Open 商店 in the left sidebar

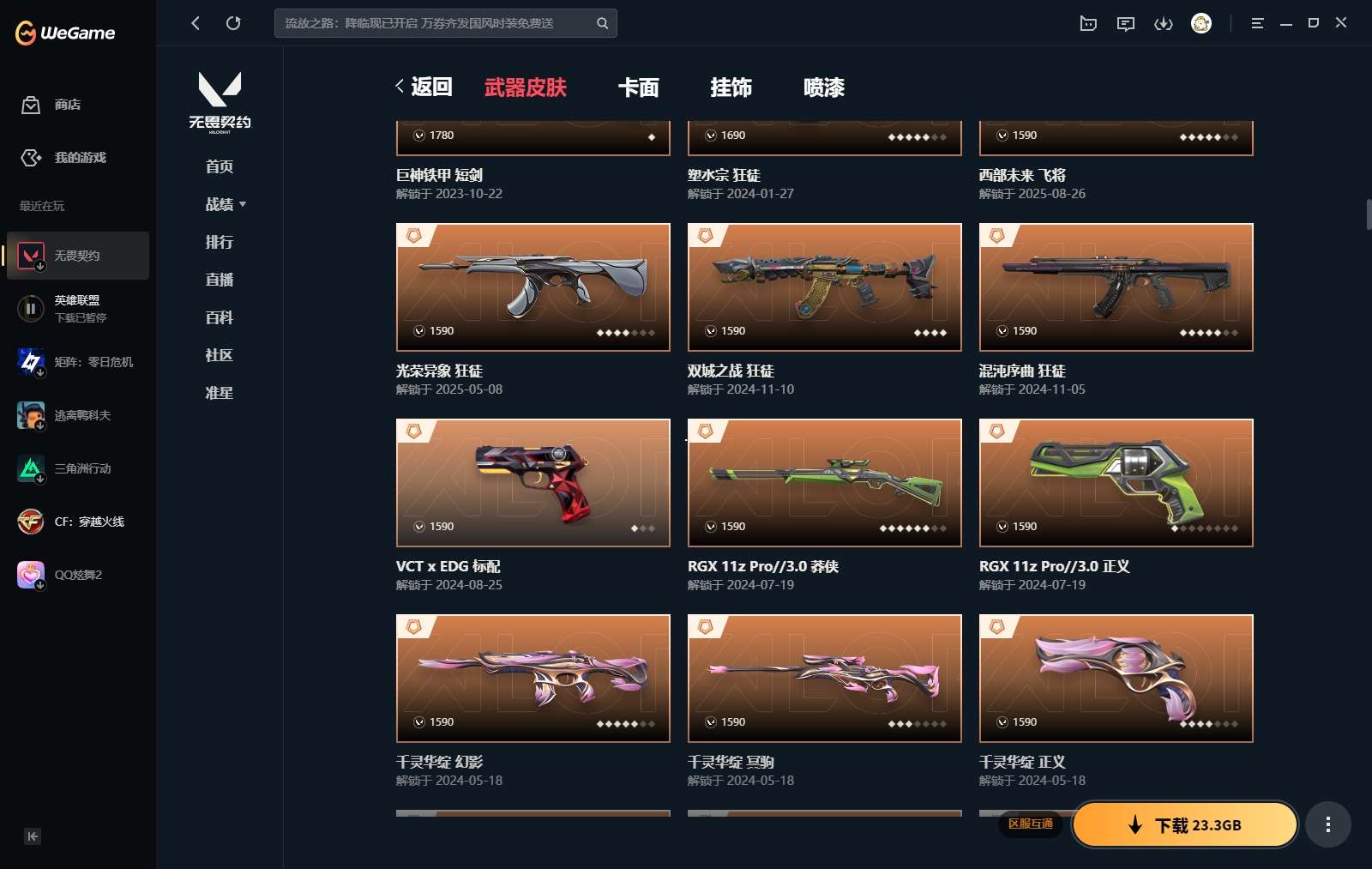click(51, 105)
